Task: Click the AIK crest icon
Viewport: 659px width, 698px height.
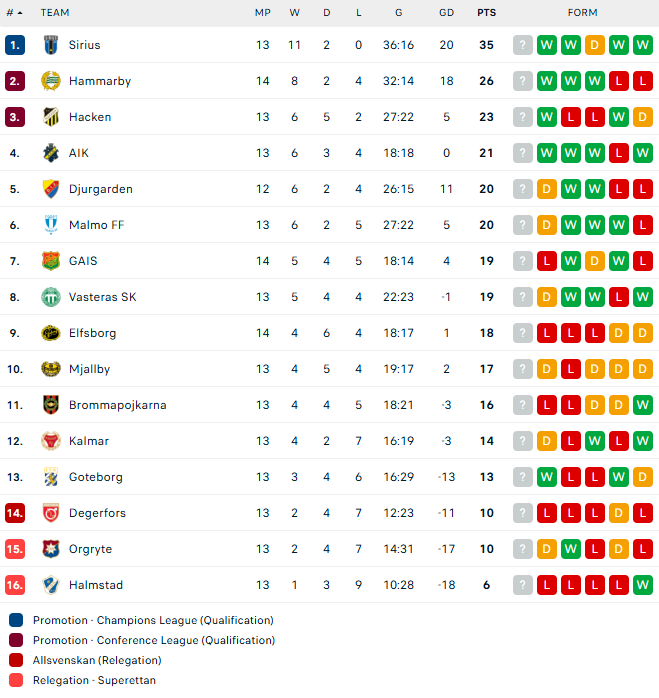Action: (x=51, y=153)
